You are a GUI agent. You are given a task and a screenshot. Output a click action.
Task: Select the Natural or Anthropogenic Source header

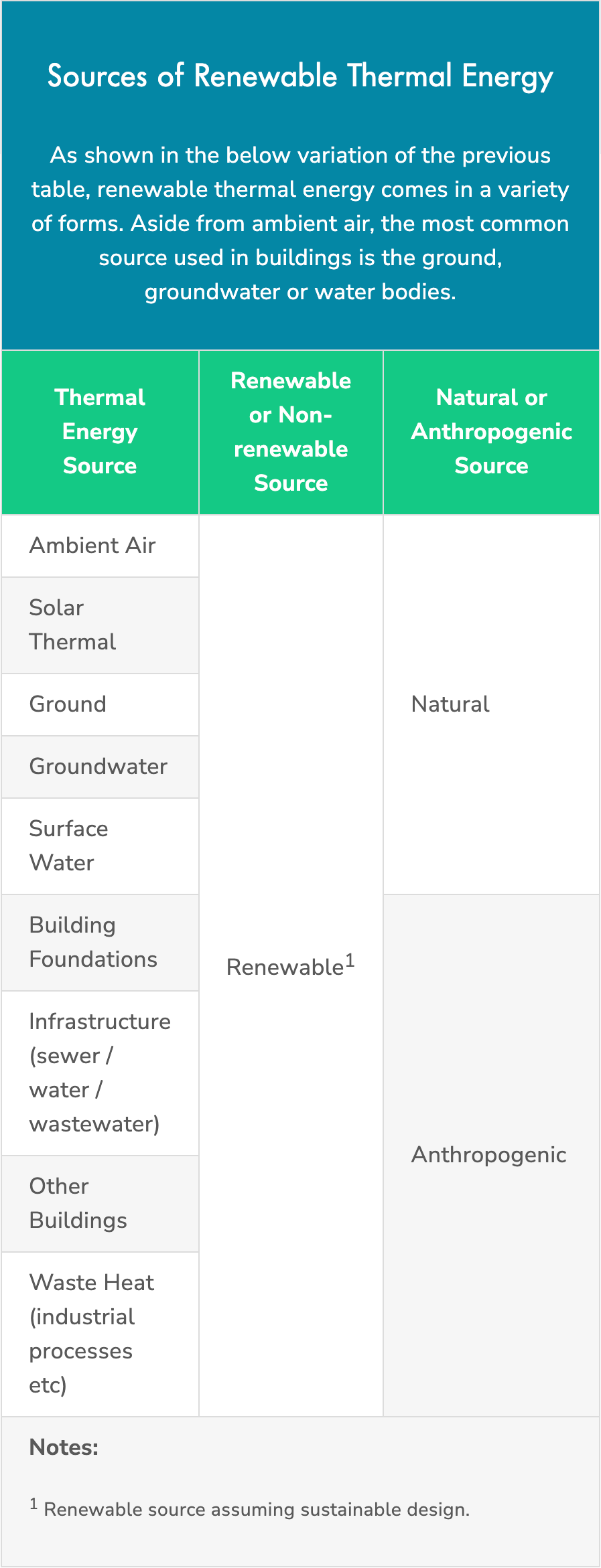tap(491, 432)
